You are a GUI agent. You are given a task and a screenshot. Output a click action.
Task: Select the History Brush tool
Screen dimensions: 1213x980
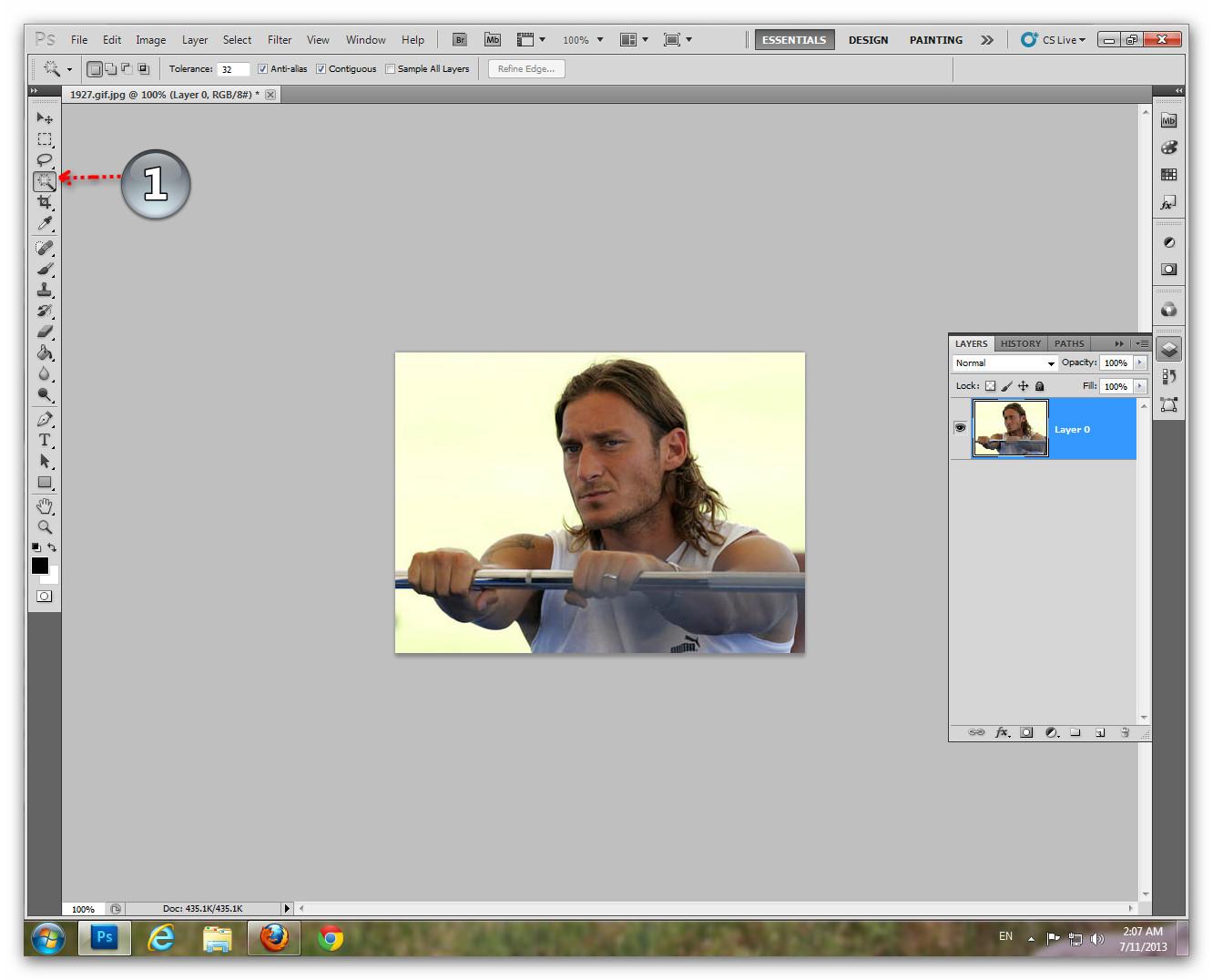(x=44, y=311)
